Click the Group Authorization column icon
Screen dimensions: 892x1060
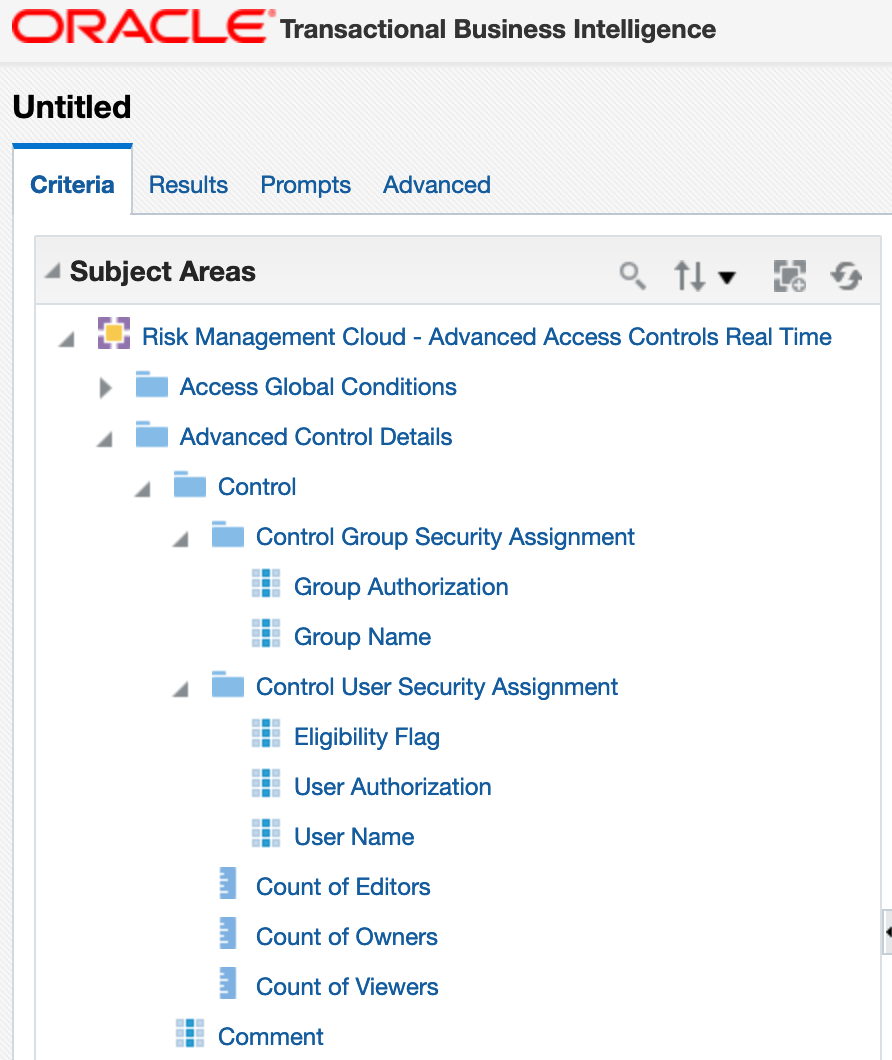[266, 583]
